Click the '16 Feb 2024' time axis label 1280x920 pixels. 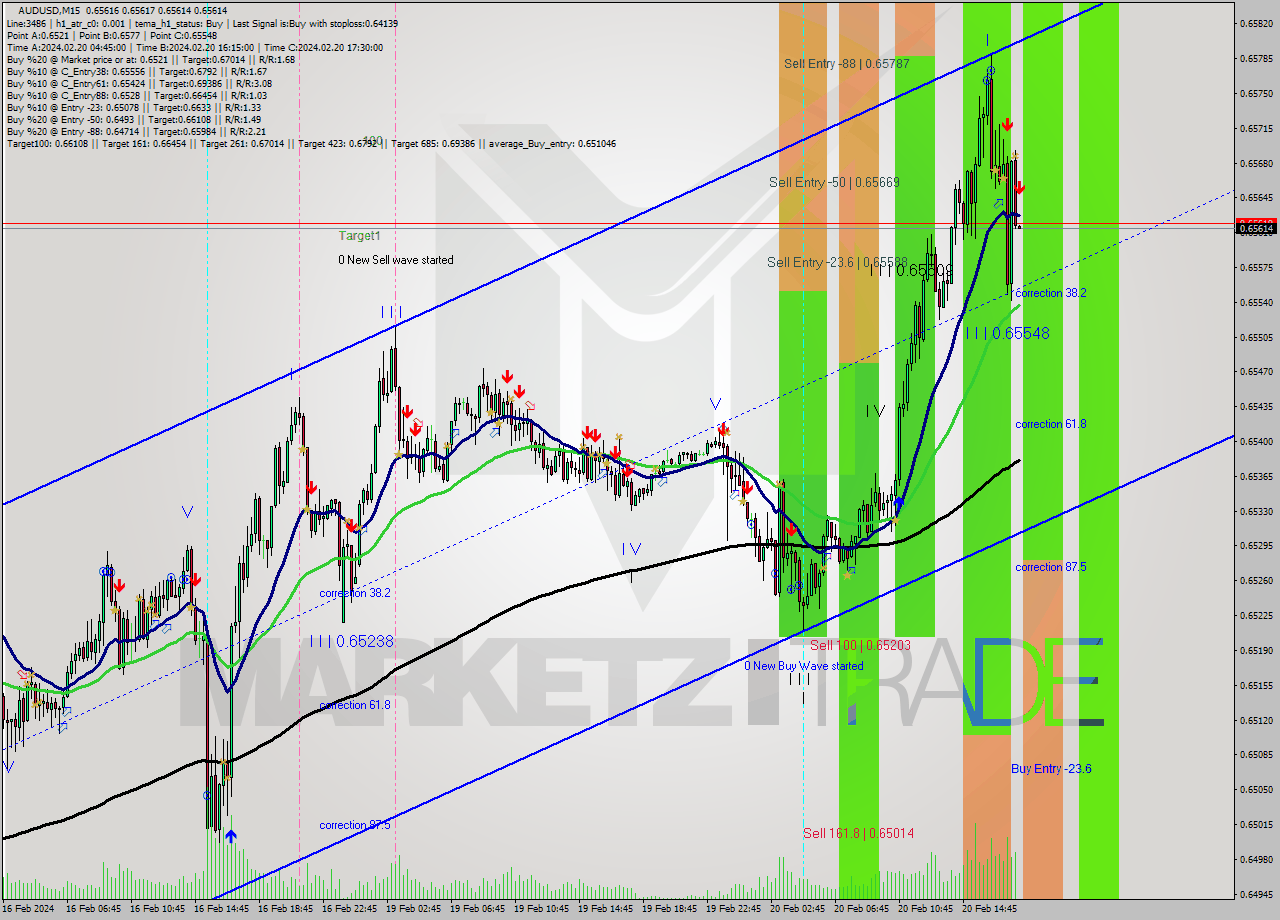click(26, 909)
